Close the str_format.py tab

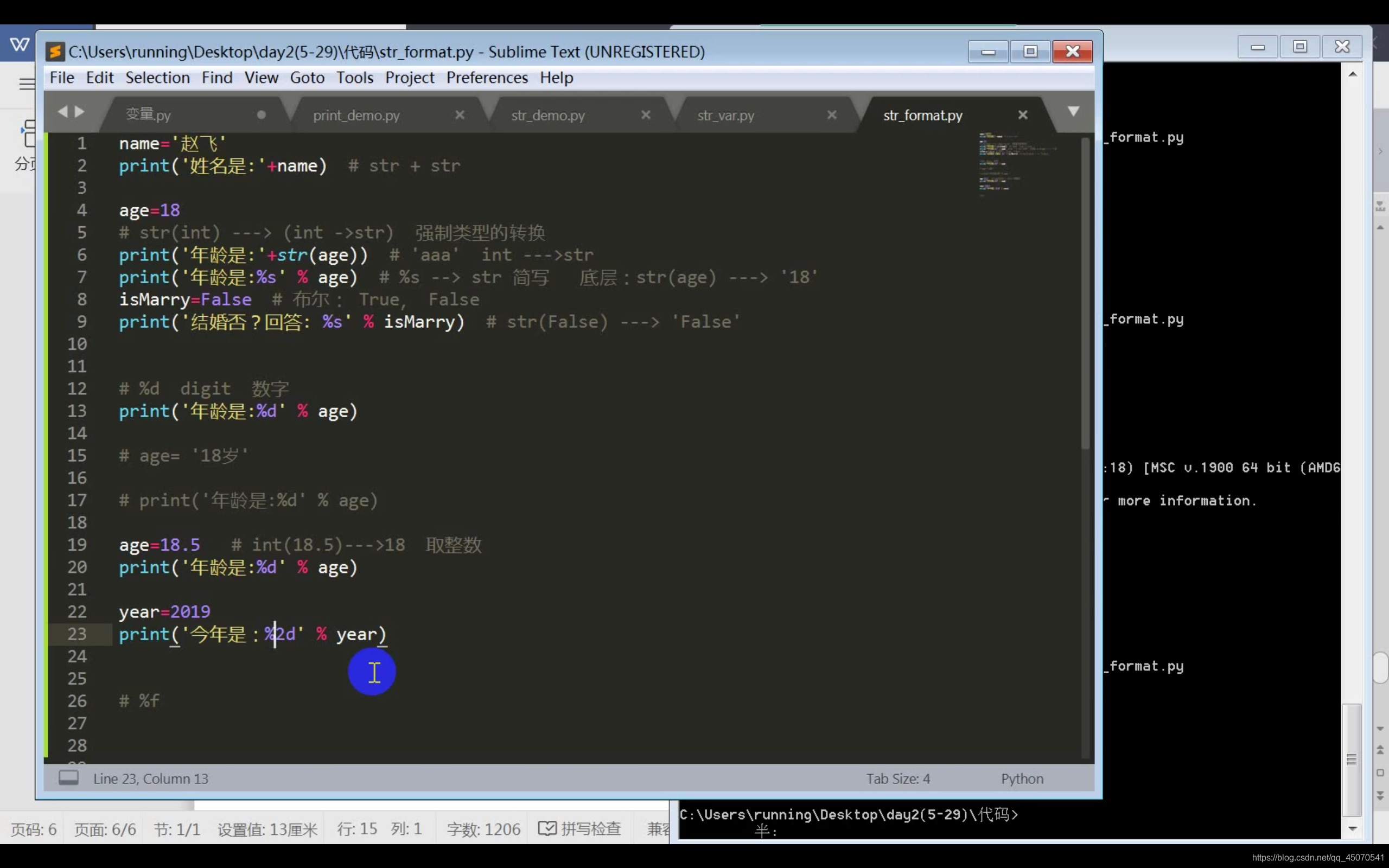(x=1023, y=115)
